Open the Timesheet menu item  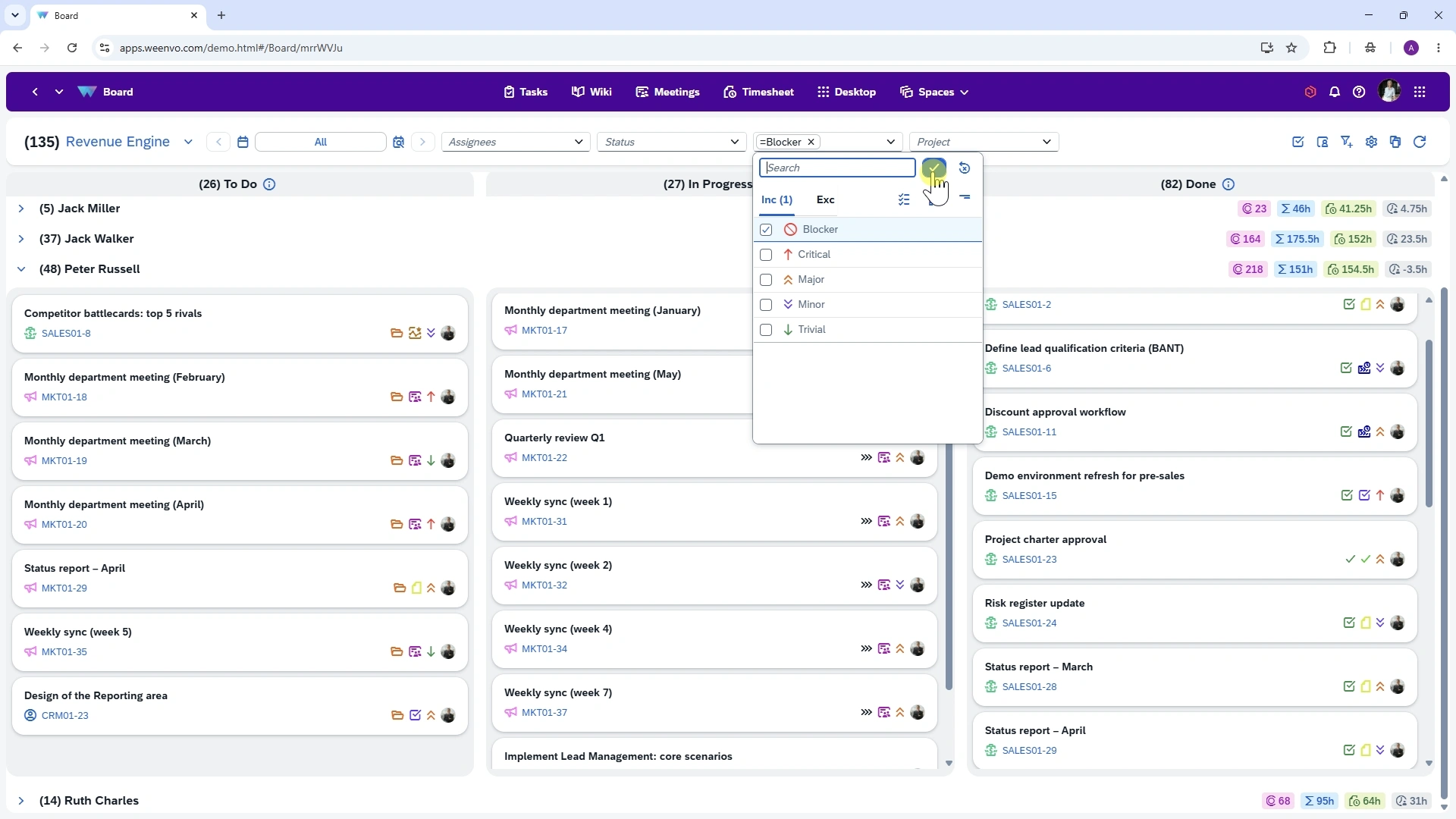click(758, 92)
